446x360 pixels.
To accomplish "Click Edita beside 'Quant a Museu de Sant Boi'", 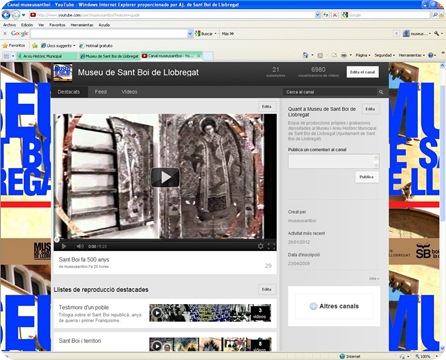I will click(x=370, y=109).
